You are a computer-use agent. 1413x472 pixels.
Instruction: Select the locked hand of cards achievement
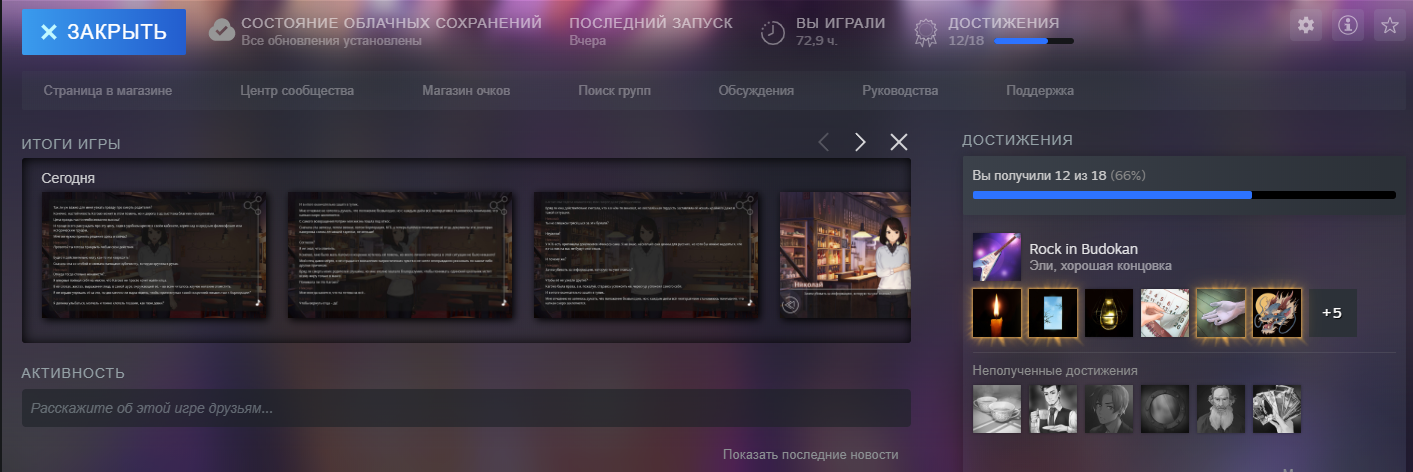point(1277,409)
